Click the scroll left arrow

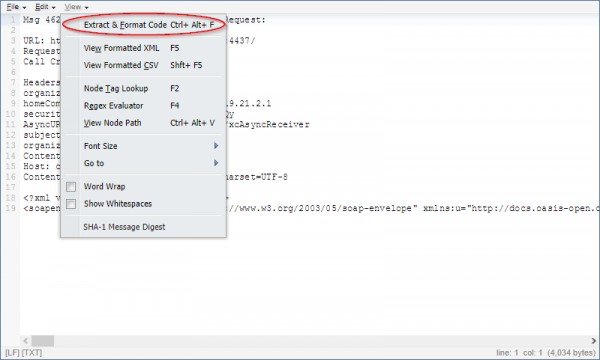26,340
